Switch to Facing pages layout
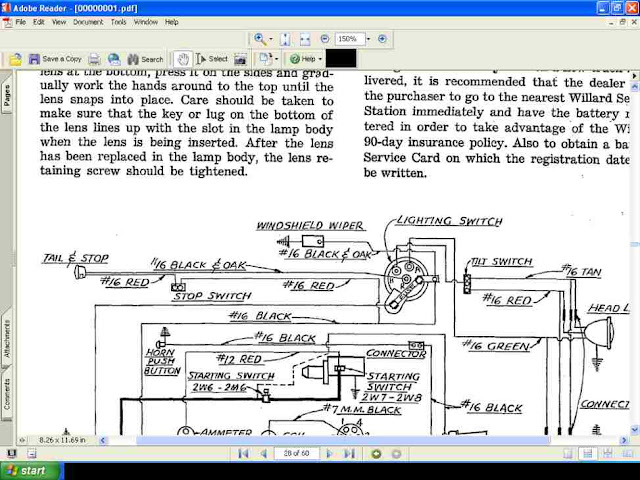The width and height of the screenshot is (640, 480). pyautogui.click(x=627, y=454)
